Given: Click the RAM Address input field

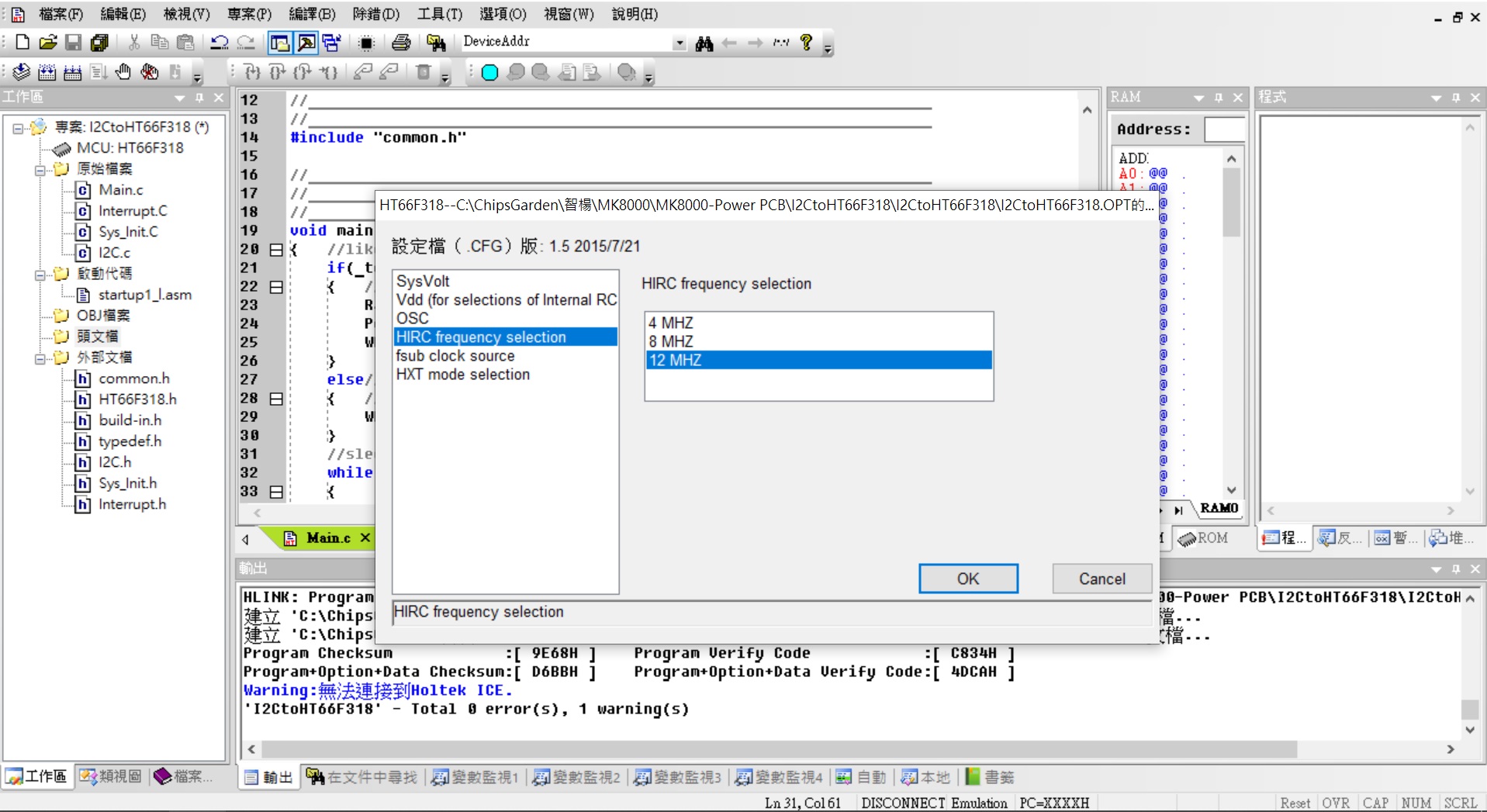Looking at the screenshot, I should point(1225,130).
